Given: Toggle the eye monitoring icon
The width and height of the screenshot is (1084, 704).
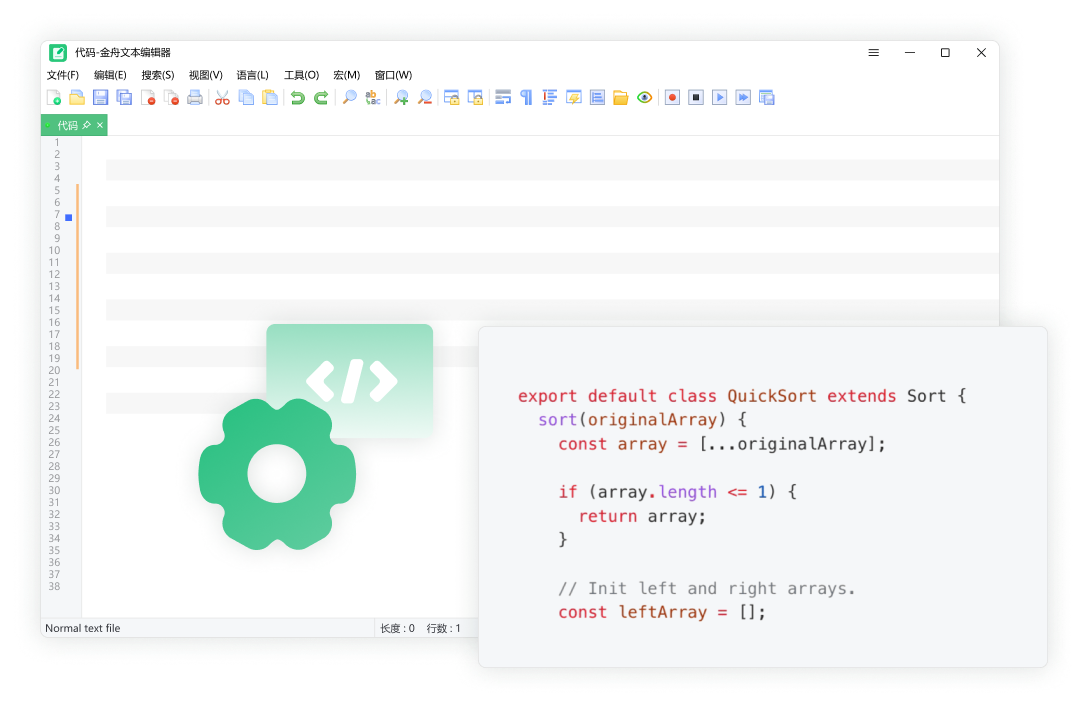Looking at the screenshot, I should point(645,98).
